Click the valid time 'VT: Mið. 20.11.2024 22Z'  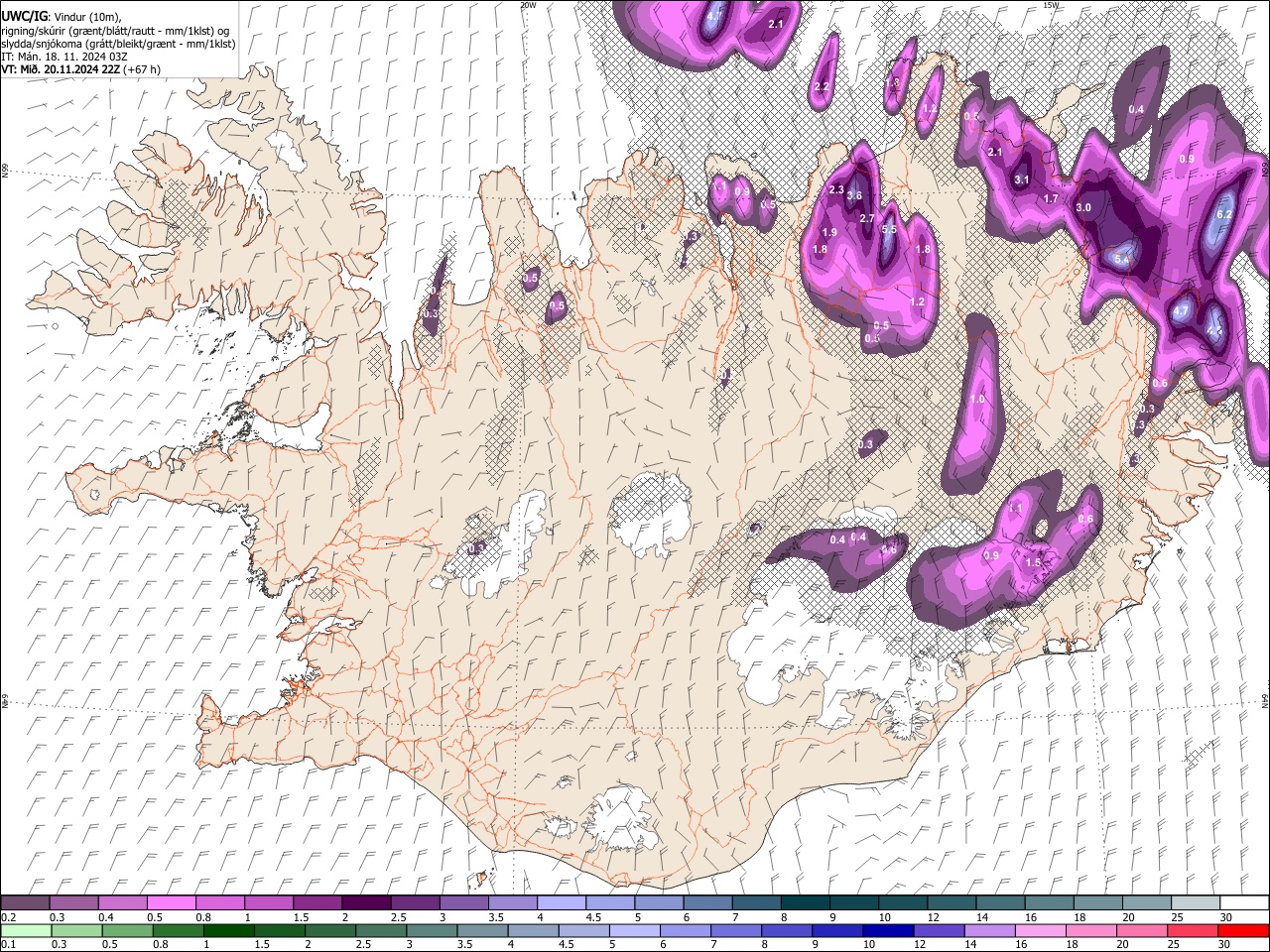click(62, 69)
